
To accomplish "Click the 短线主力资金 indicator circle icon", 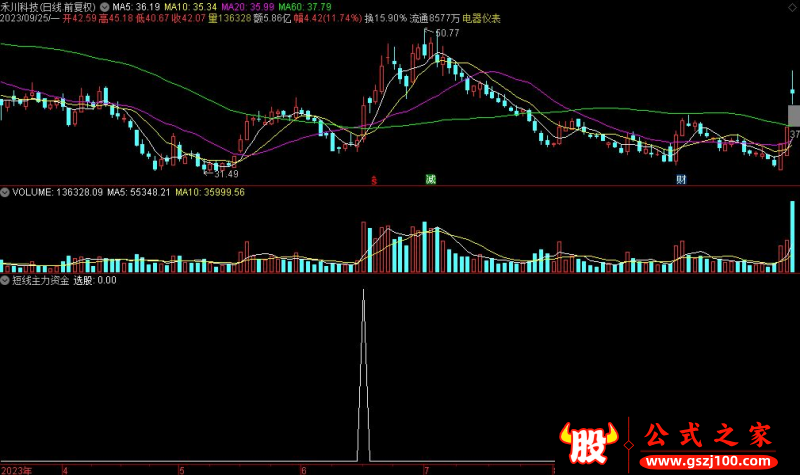I will click(6, 281).
